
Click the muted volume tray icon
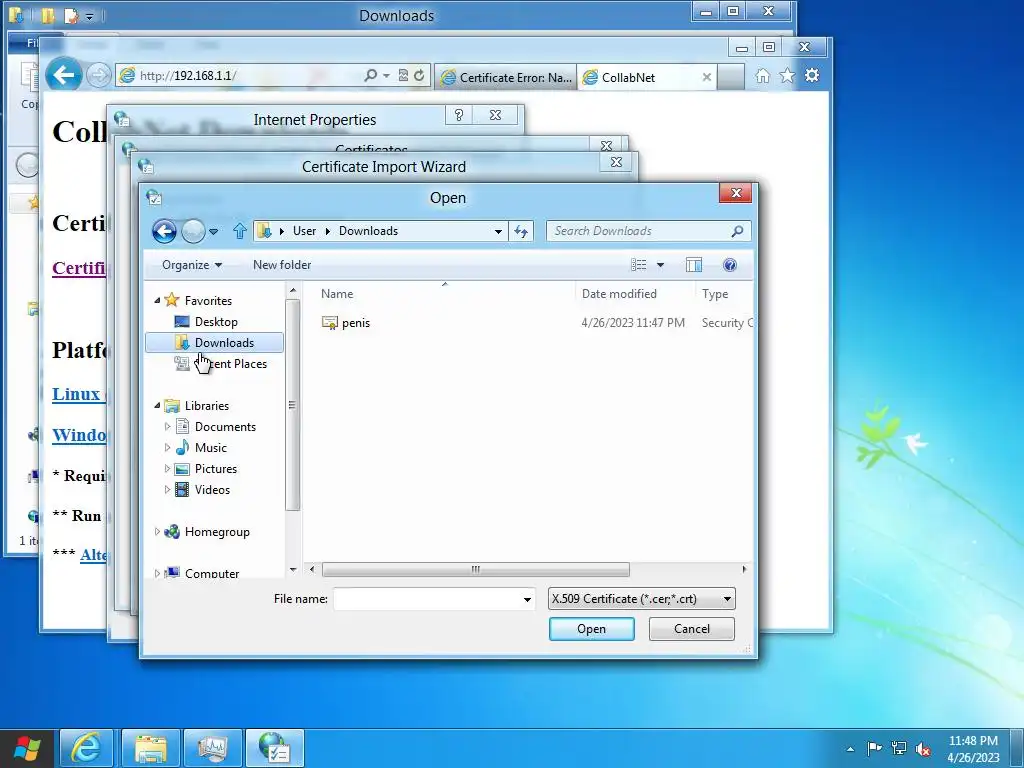(x=923, y=748)
